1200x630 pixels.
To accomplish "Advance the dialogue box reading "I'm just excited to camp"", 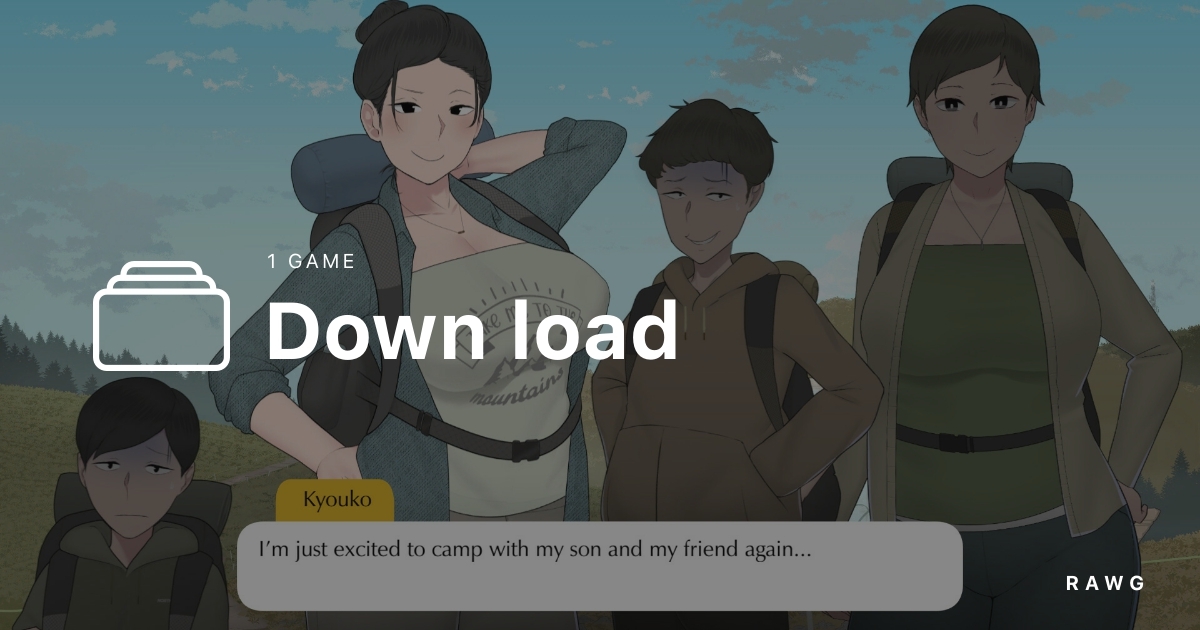I will pos(600,565).
